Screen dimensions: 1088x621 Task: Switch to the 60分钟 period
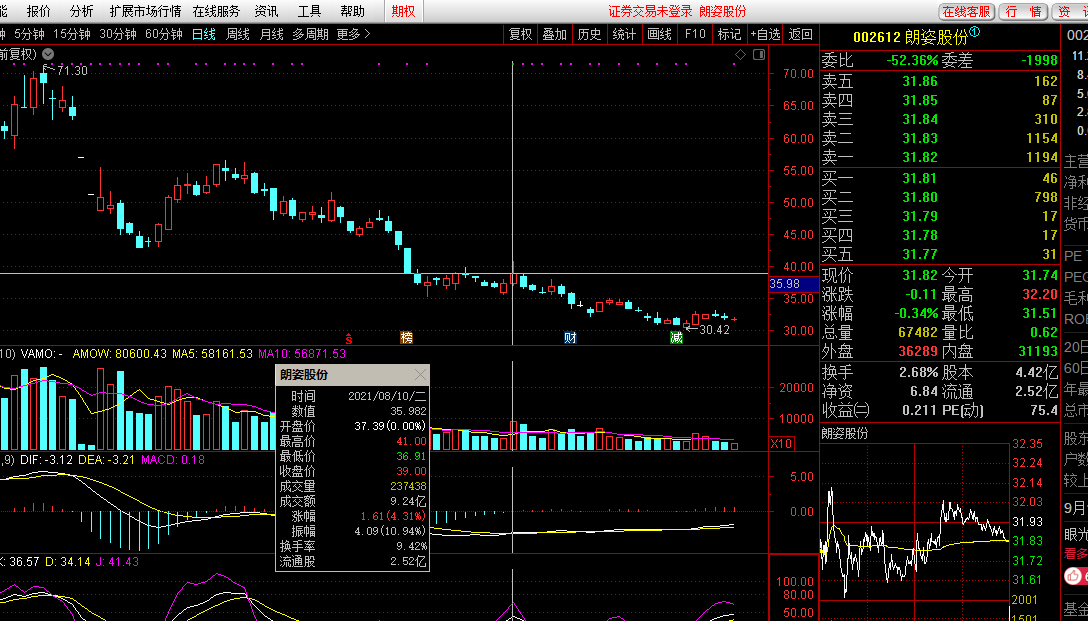coord(164,34)
